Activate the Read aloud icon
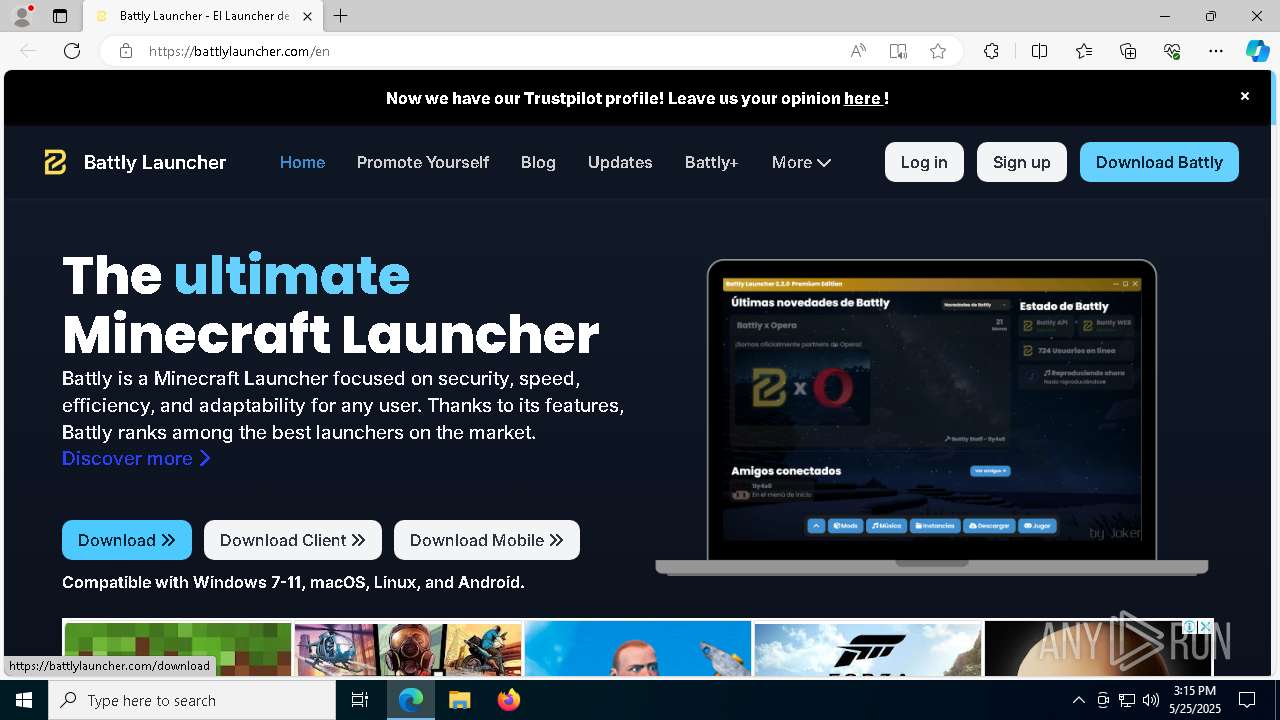 (858, 51)
